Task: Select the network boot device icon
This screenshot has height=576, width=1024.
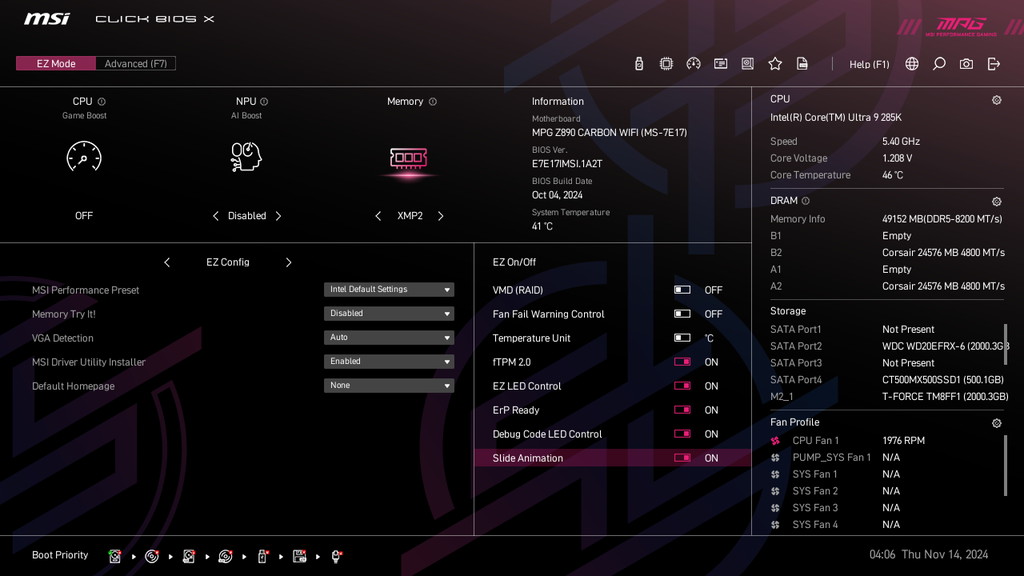Action: (x=336, y=556)
